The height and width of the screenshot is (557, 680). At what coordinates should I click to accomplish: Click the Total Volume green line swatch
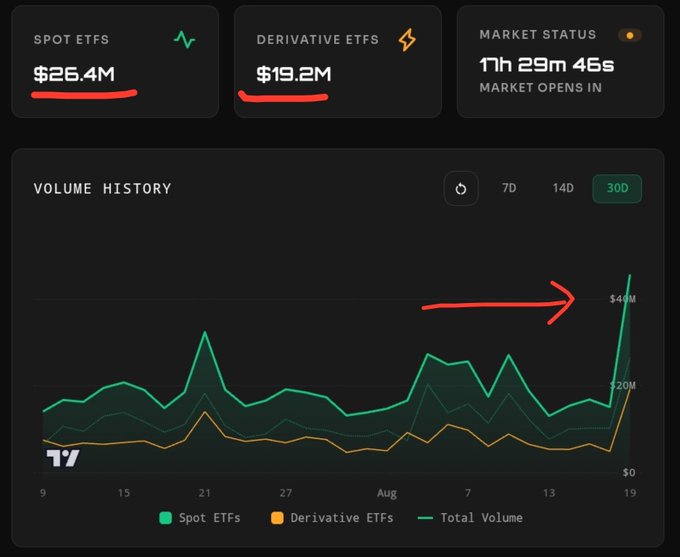click(x=425, y=518)
